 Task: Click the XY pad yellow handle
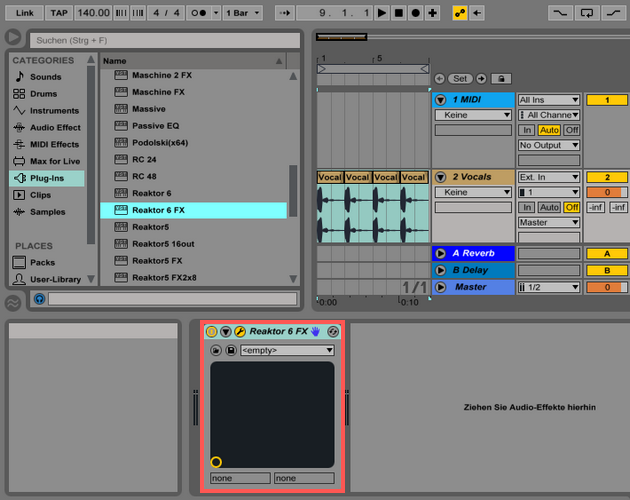[216, 462]
